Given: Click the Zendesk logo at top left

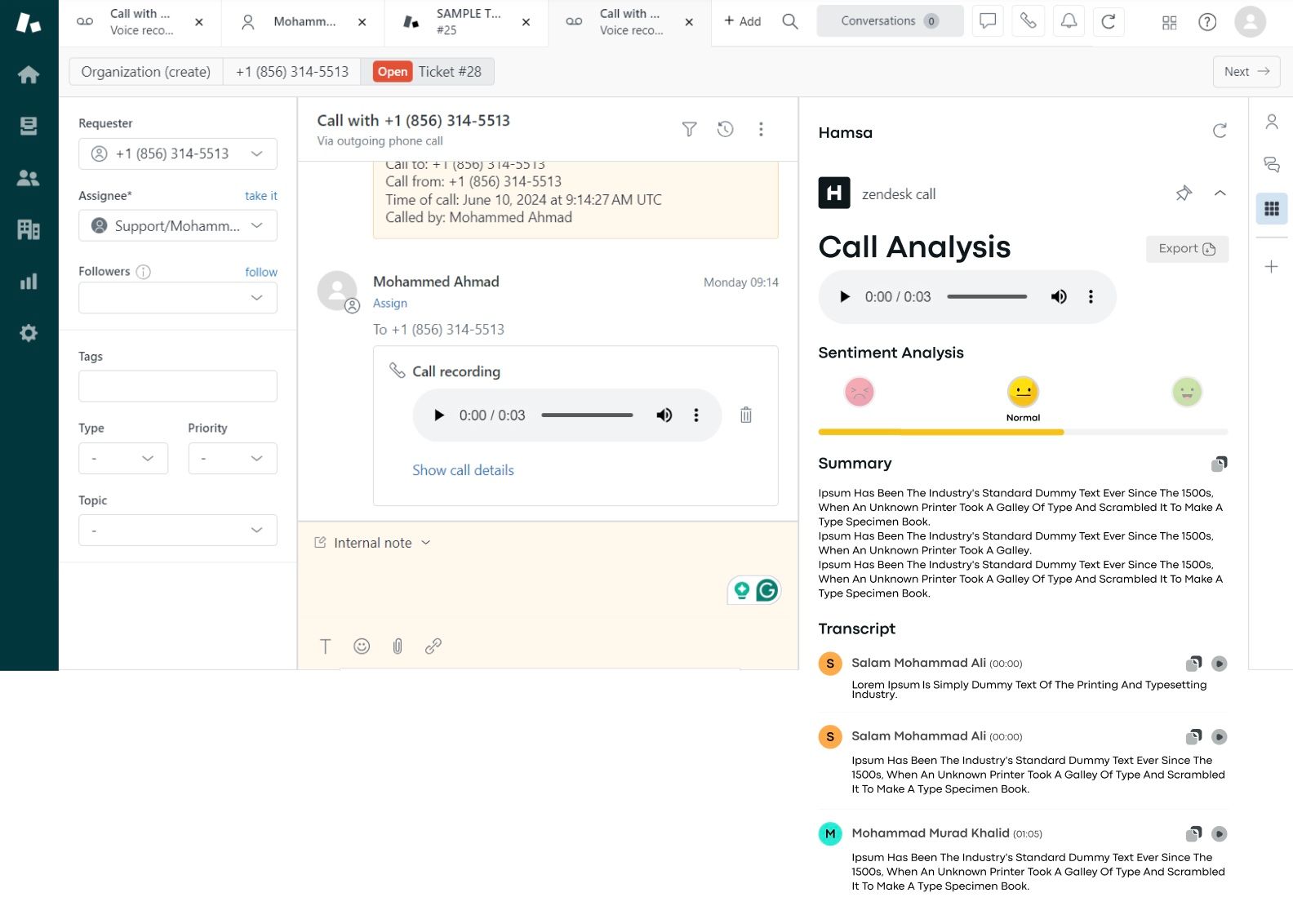Looking at the screenshot, I should 29,22.
